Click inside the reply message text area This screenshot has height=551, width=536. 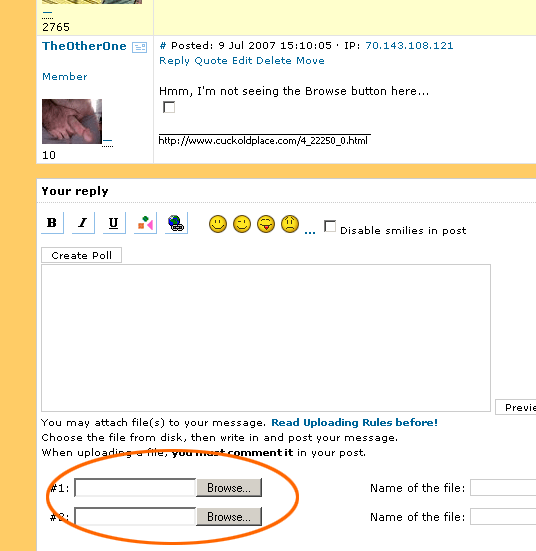[x=266, y=338]
